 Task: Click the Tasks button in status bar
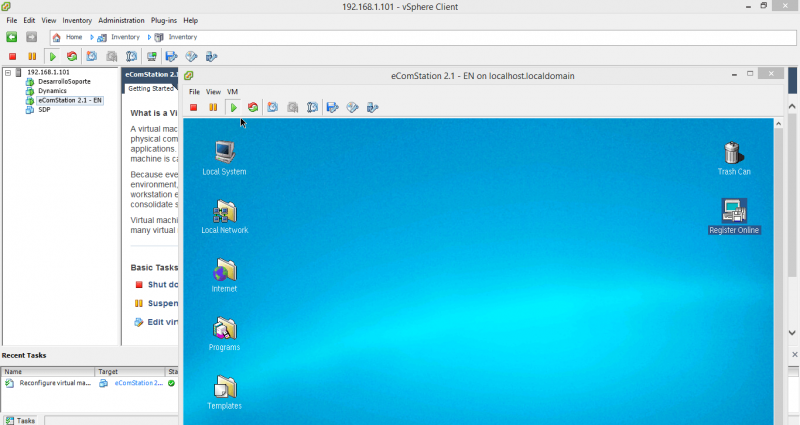21,420
